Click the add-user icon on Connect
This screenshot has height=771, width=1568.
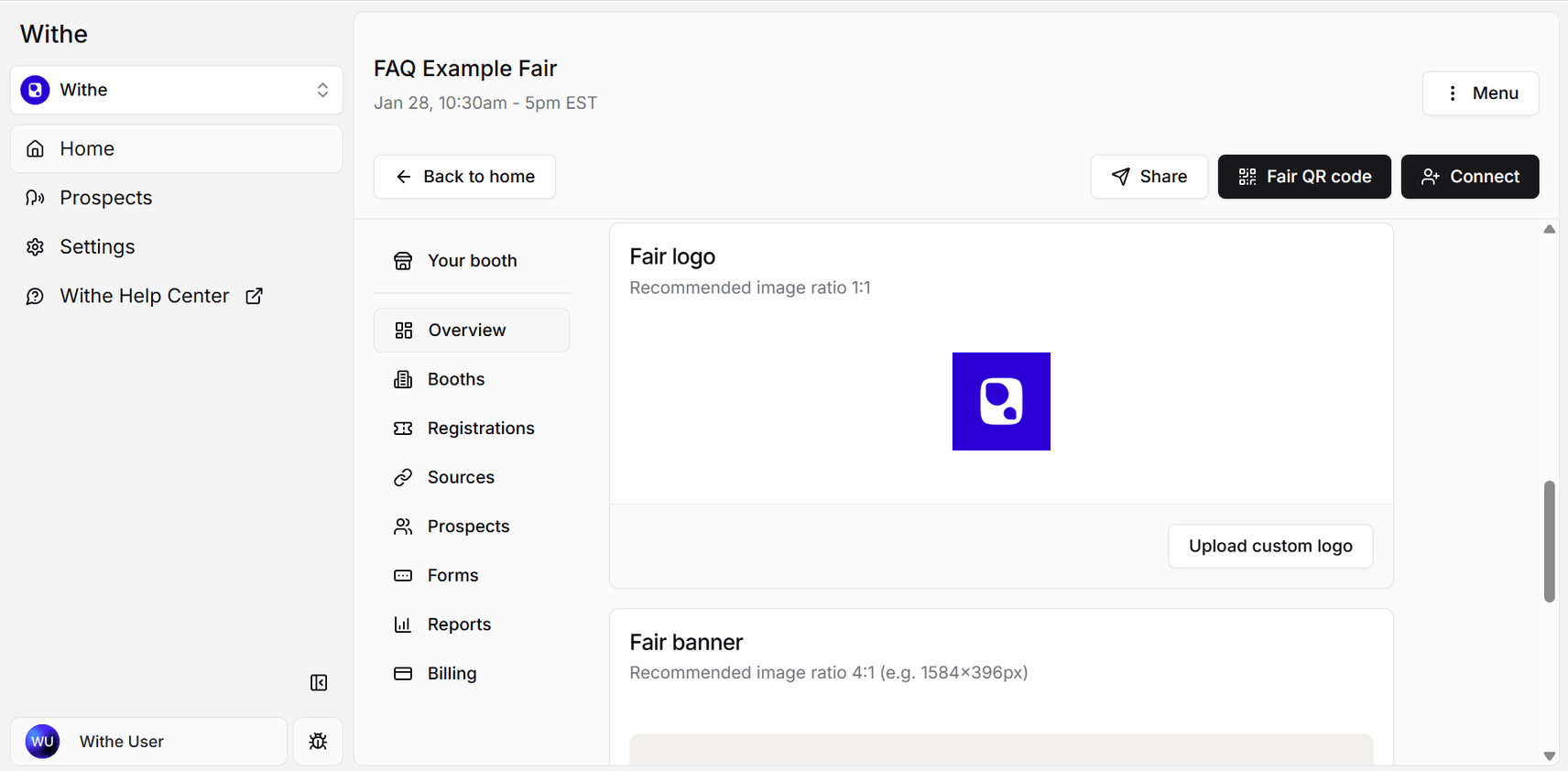1431,177
